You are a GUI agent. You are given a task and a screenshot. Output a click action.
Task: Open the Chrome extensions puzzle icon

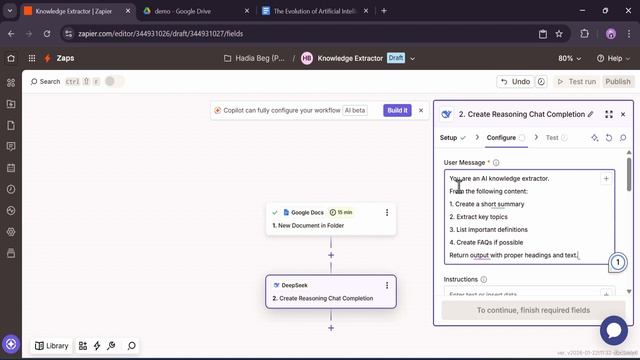click(584, 34)
